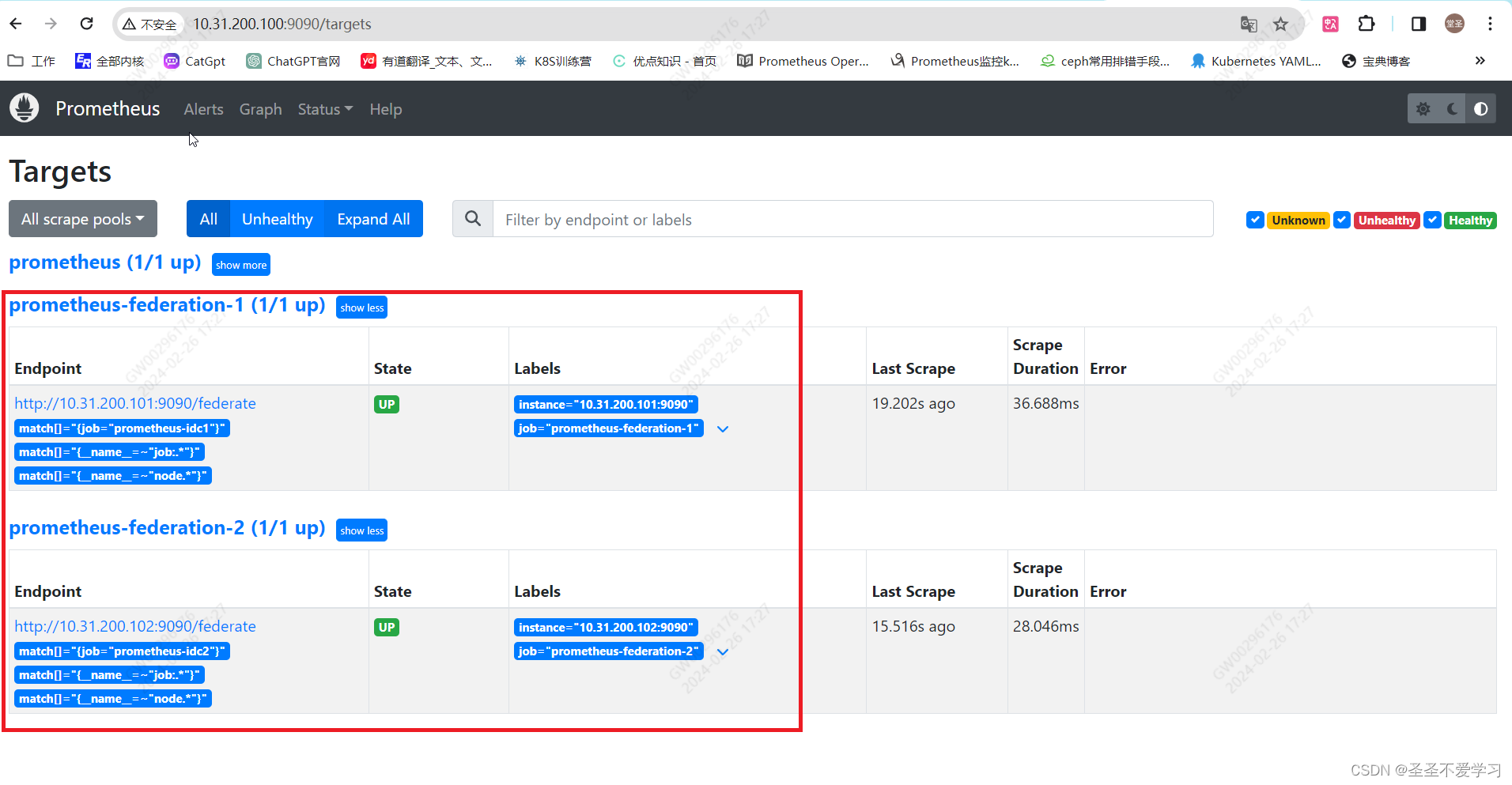
Task: Click the Expand All button
Action: point(373,219)
